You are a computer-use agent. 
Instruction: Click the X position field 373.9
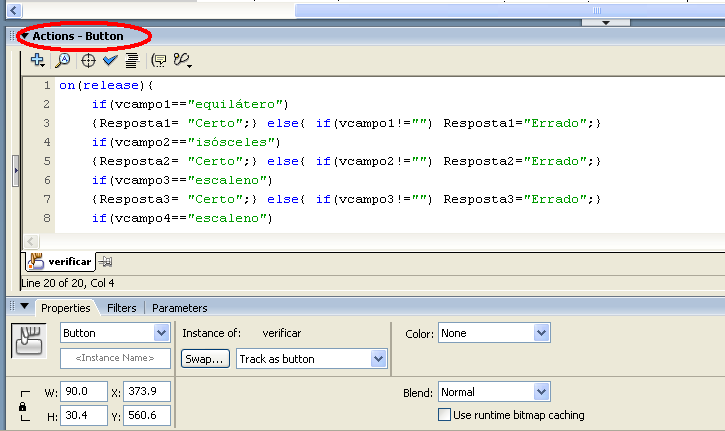coord(147,391)
